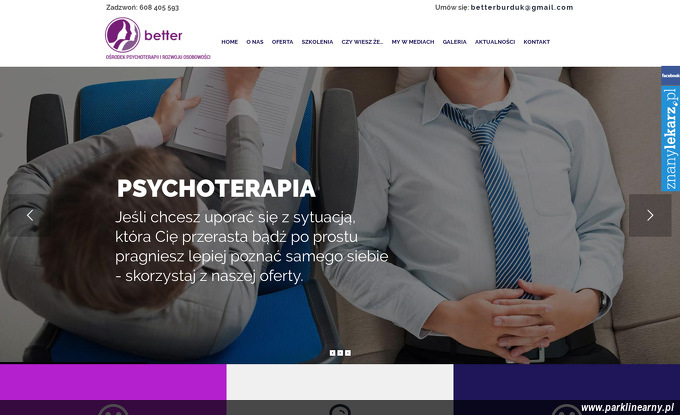Open the KONTAKT page

[x=536, y=42]
